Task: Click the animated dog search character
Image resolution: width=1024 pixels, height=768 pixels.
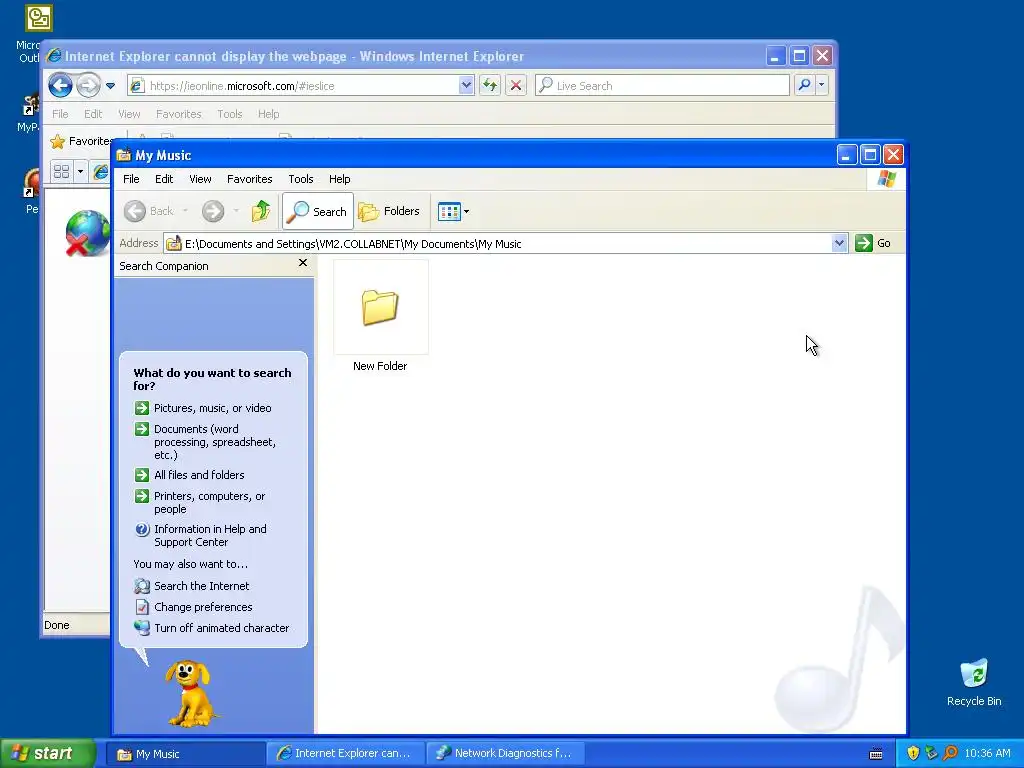Action: [189, 693]
